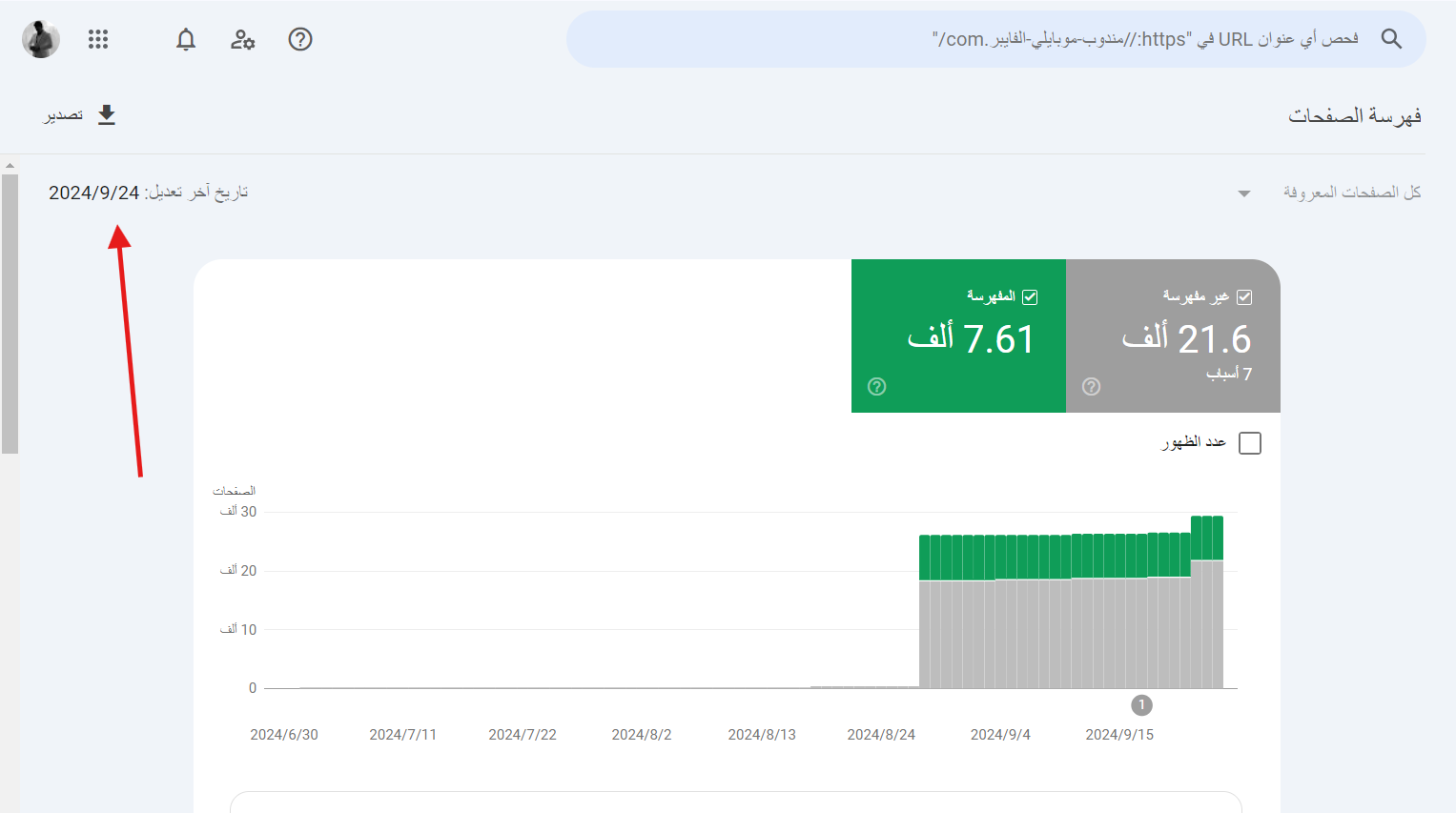Click the 7 أسباب reasons text
The width and height of the screenshot is (1456, 813).
point(1228,374)
